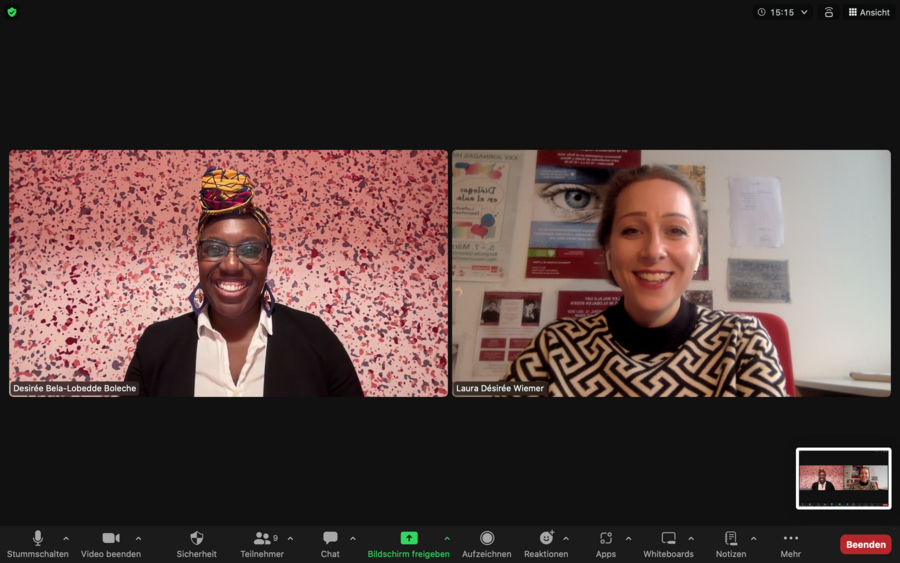Open the Ansicht view layout menu
The height and width of the screenshot is (563, 900).
pos(869,12)
